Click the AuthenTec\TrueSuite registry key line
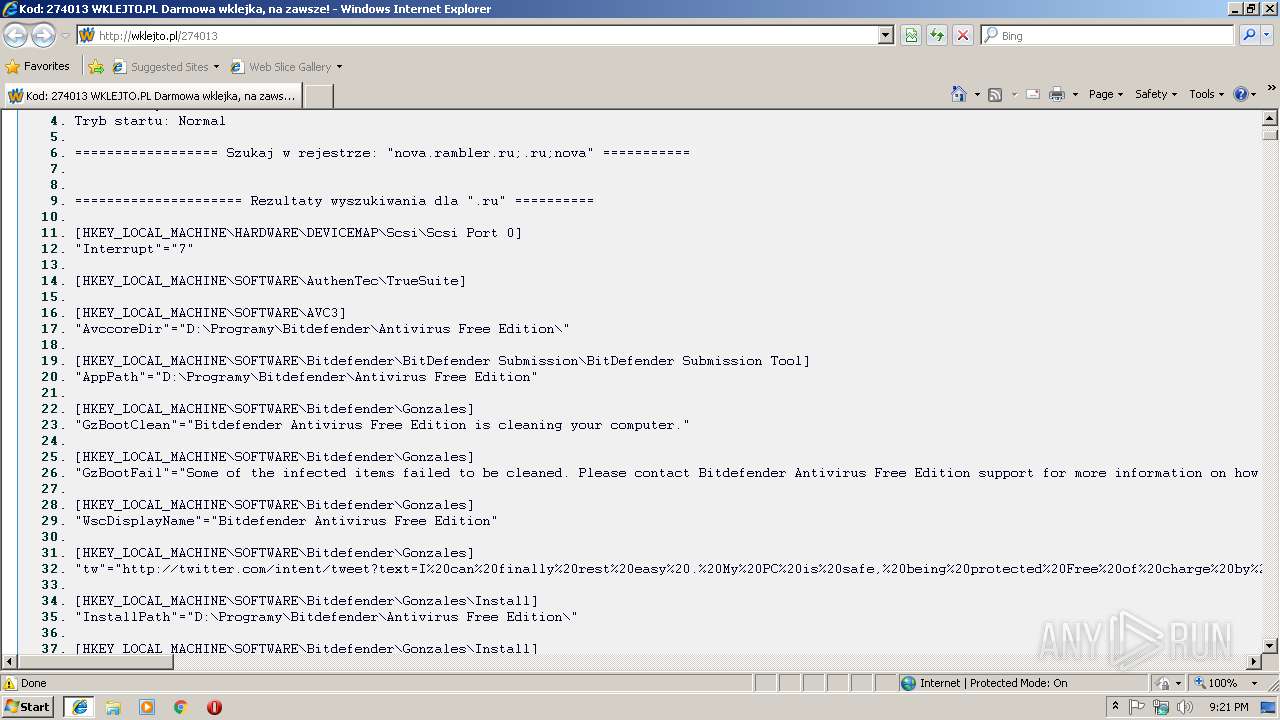 [x=270, y=281]
